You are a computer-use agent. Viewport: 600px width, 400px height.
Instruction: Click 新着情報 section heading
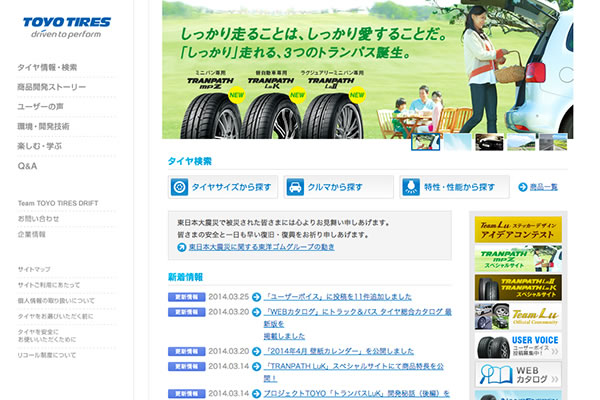[x=186, y=277]
